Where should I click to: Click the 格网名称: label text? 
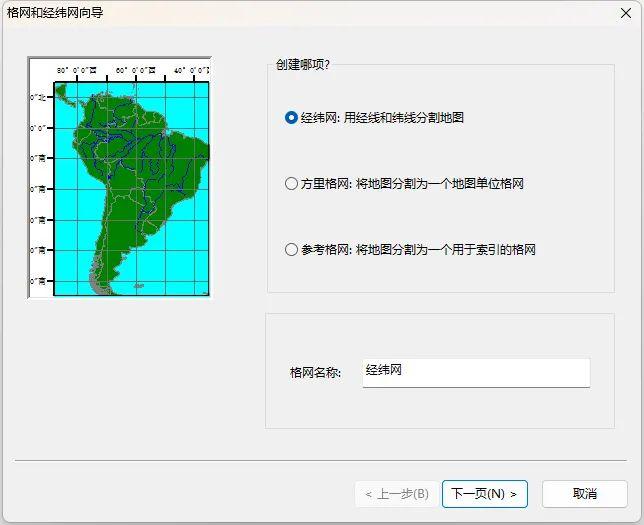[315, 373]
